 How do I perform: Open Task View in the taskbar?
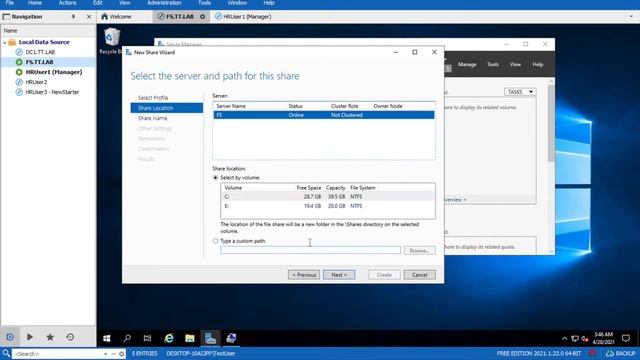147,338
